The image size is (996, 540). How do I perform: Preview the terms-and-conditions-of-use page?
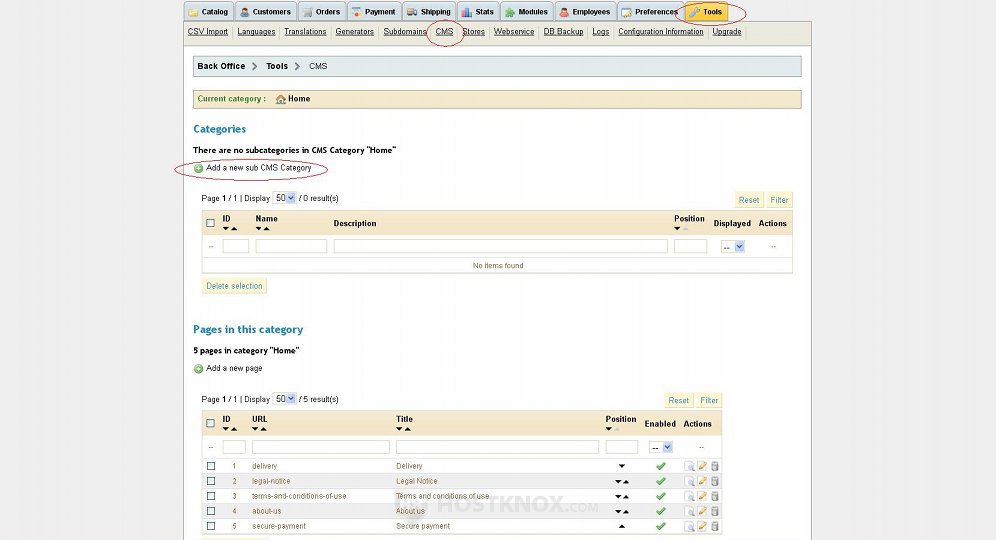(689, 496)
